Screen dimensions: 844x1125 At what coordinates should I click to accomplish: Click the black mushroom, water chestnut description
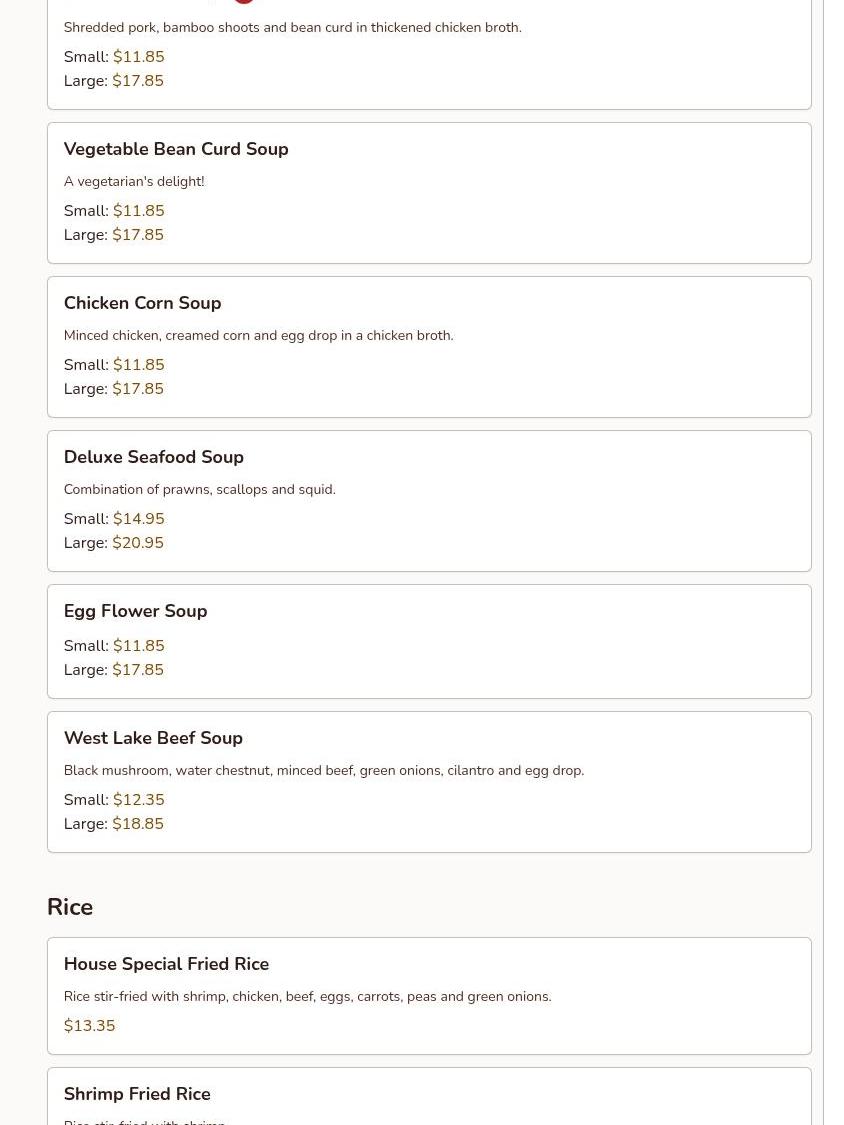tap(323, 770)
